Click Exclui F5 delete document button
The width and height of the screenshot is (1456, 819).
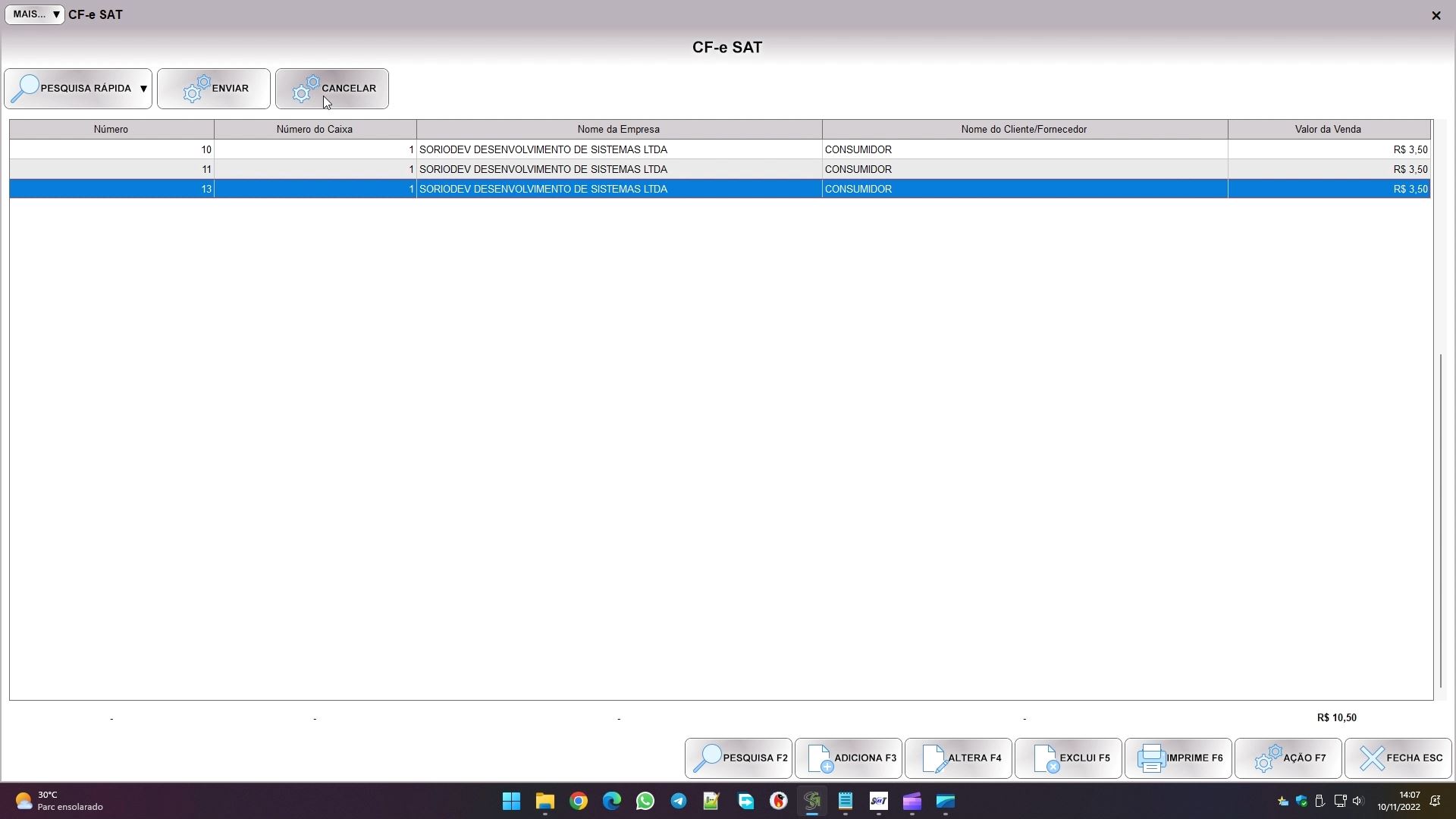1068,758
